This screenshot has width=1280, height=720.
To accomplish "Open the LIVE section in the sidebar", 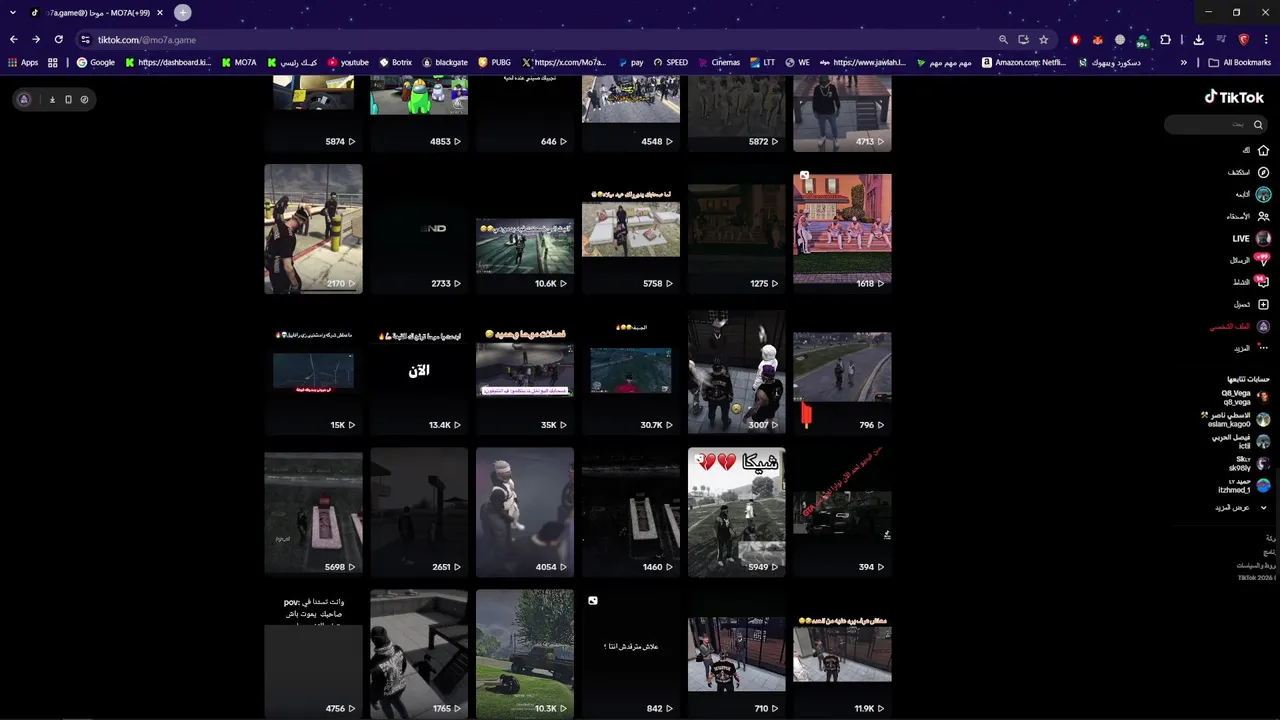I will tap(1252, 238).
